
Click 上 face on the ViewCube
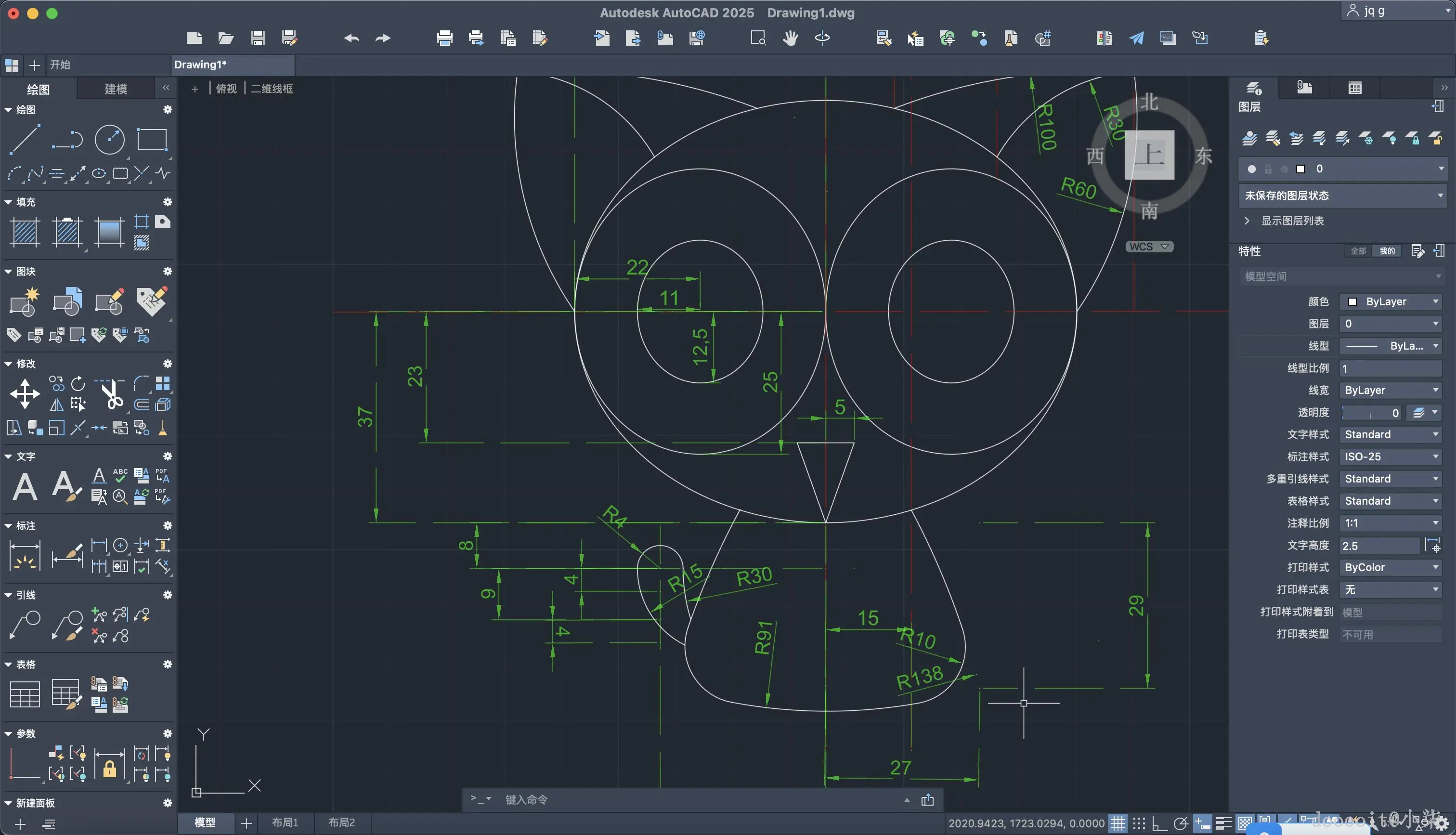point(1149,155)
